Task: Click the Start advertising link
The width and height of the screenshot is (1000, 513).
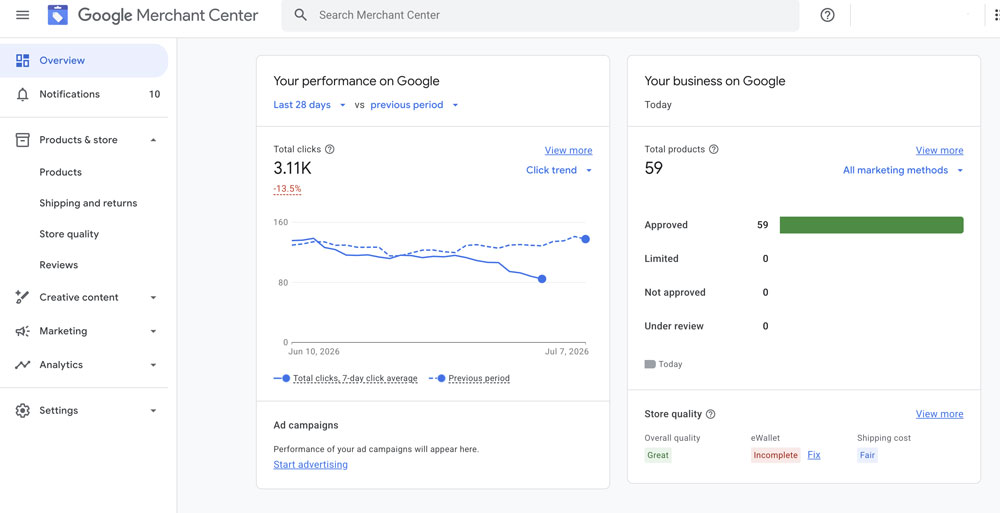Action: pos(311,465)
